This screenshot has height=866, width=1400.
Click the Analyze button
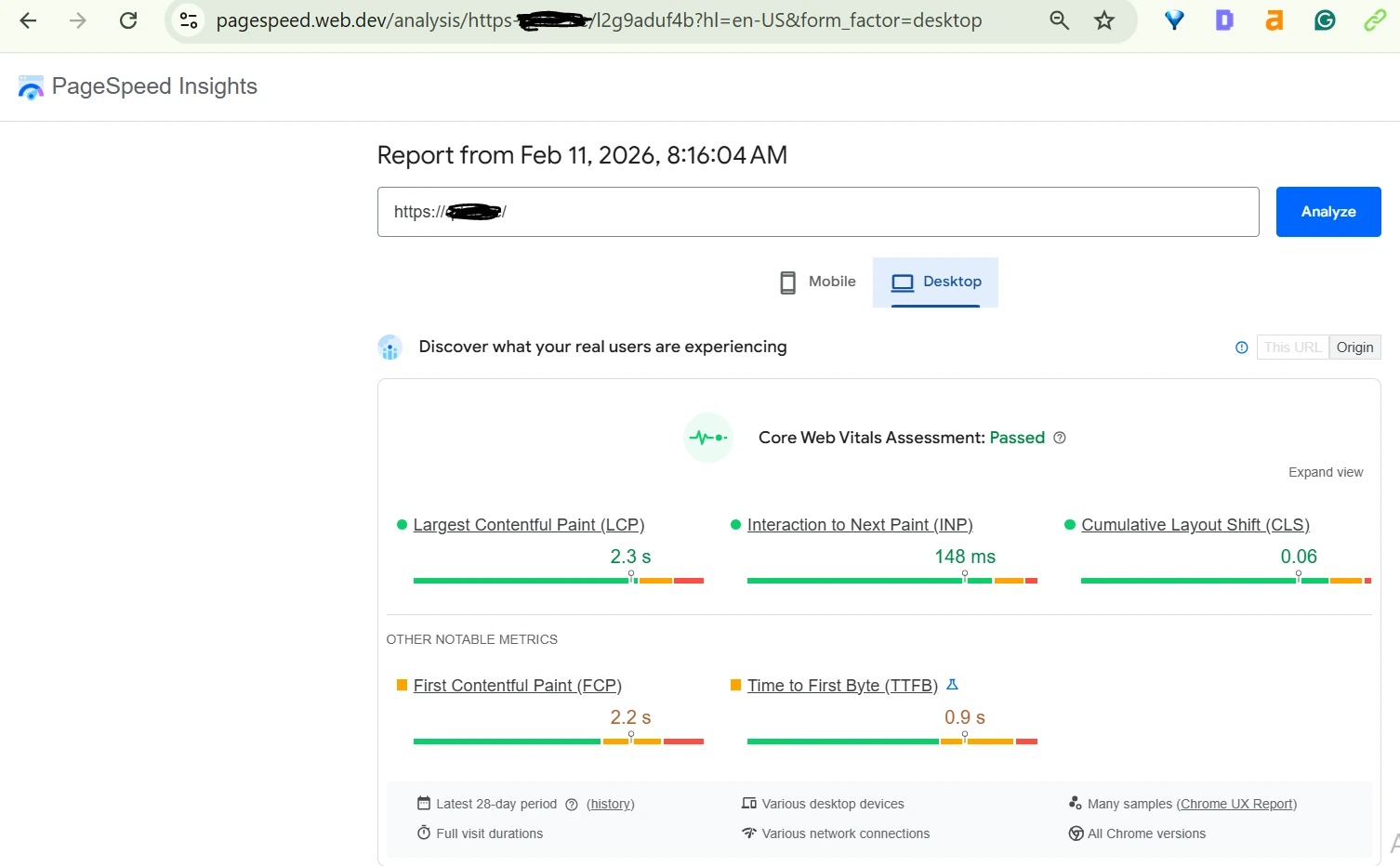pos(1328,212)
